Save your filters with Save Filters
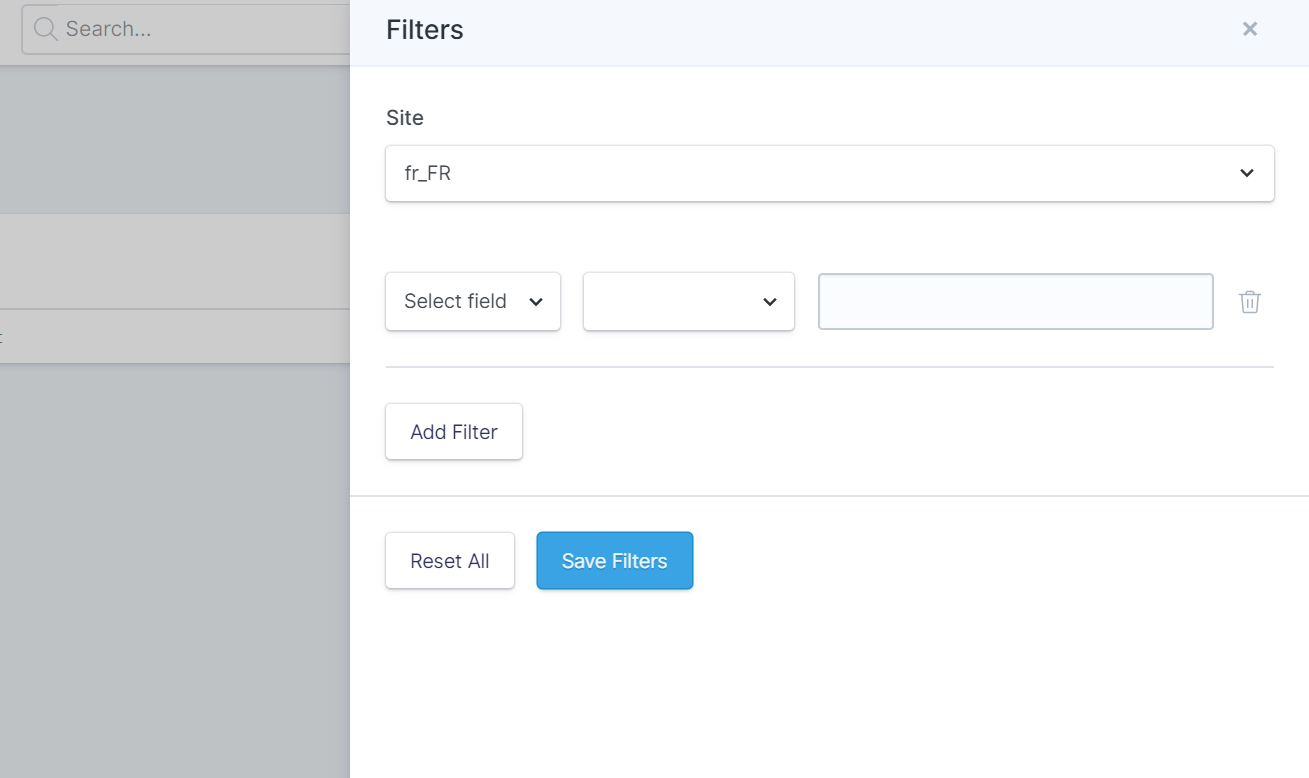Screen dimensions: 1309x778 point(614,560)
